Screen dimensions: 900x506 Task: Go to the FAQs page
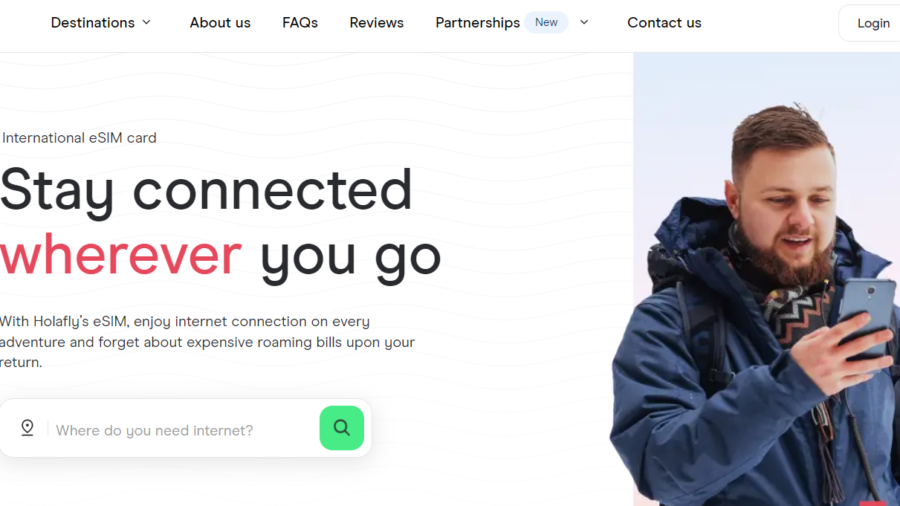click(300, 22)
